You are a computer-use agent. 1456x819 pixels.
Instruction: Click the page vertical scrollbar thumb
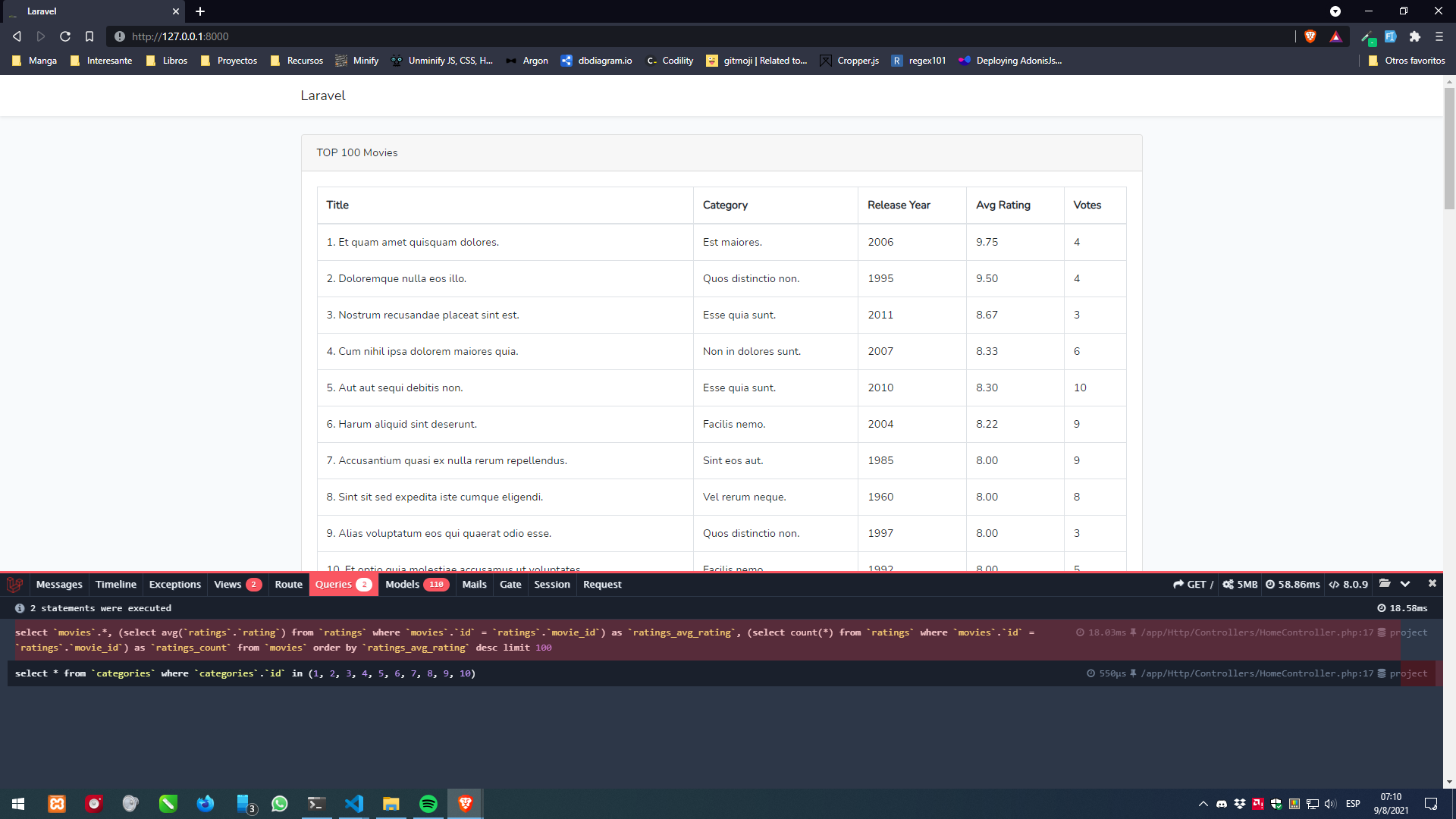[1449, 148]
